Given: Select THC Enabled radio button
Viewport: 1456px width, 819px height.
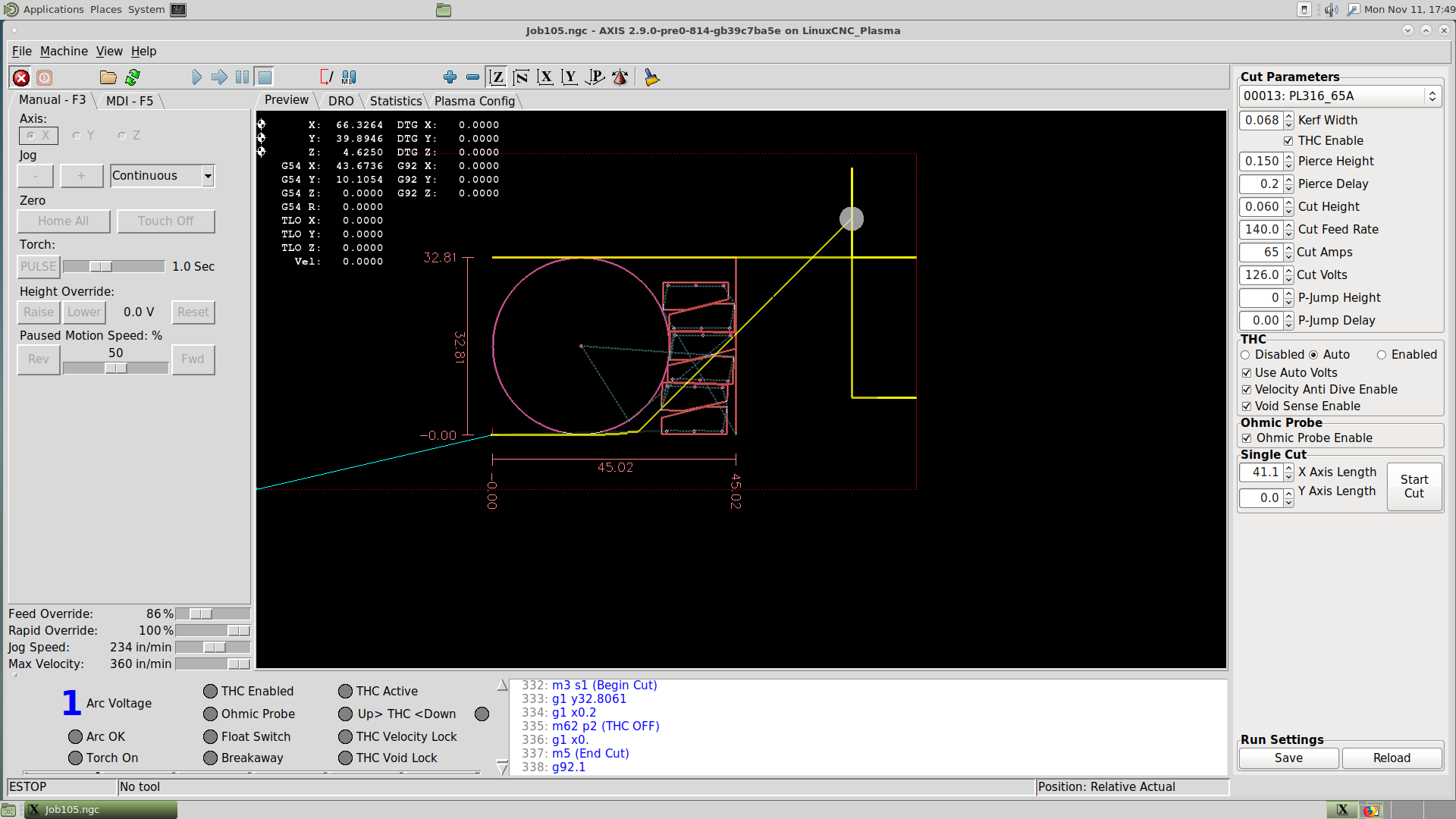Looking at the screenshot, I should [1382, 355].
